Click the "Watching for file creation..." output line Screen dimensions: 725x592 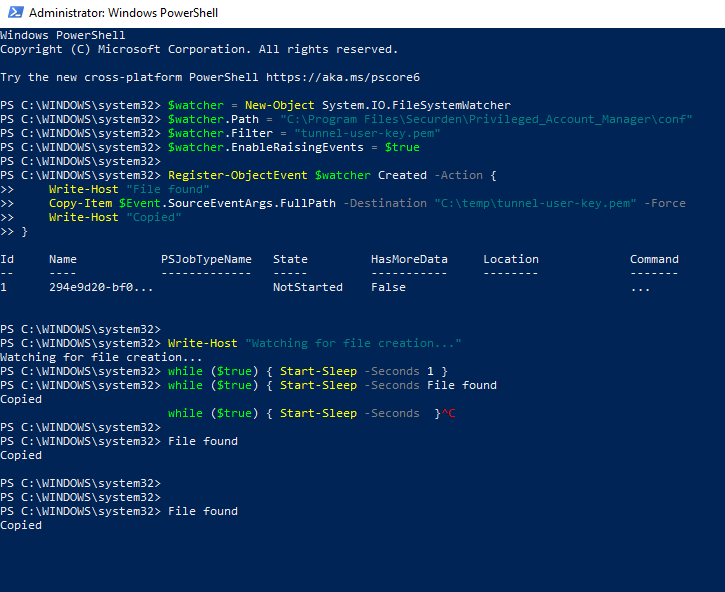pyautogui.click(x=101, y=357)
